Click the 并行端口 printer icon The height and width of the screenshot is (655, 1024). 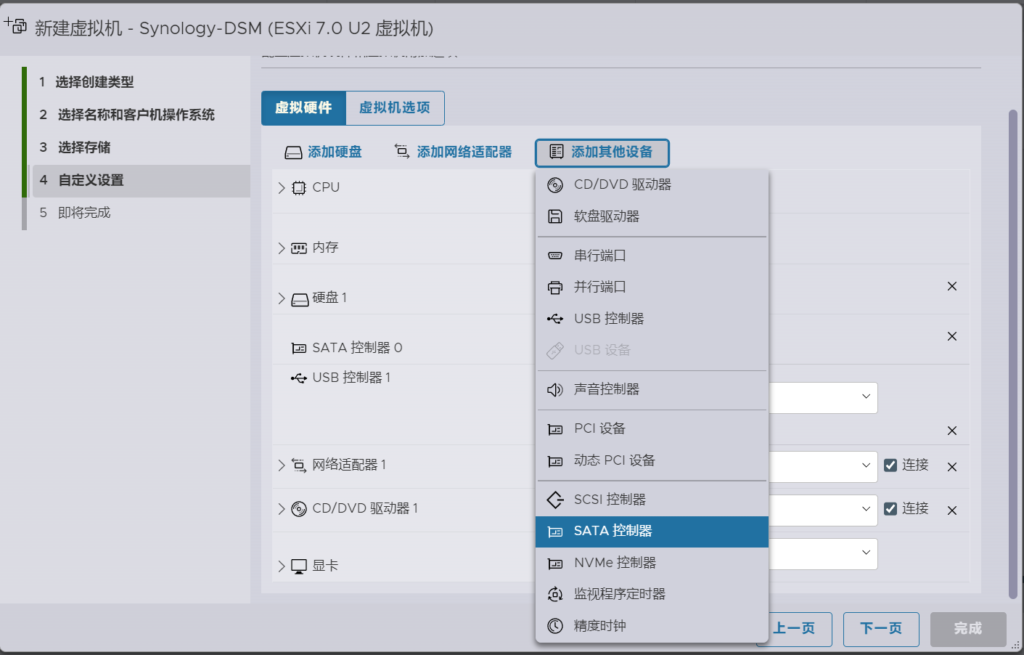(x=554, y=287)
